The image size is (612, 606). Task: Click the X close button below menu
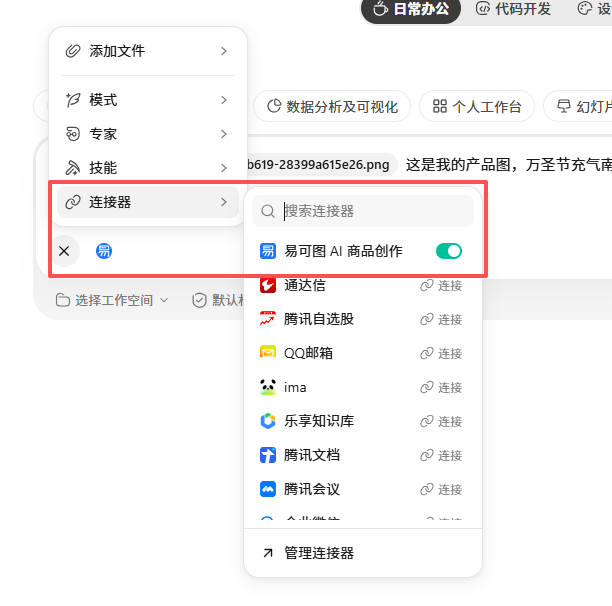[x=64, y=251]
